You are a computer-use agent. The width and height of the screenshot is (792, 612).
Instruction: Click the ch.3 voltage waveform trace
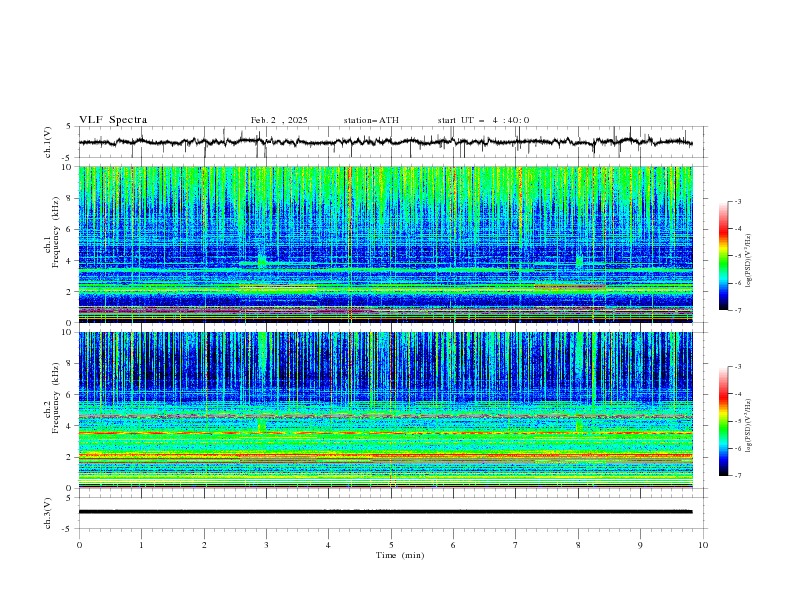tap(385, 512)
